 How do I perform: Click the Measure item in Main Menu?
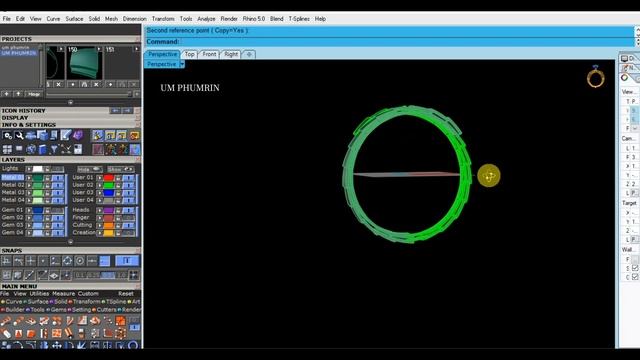[63, 293]
